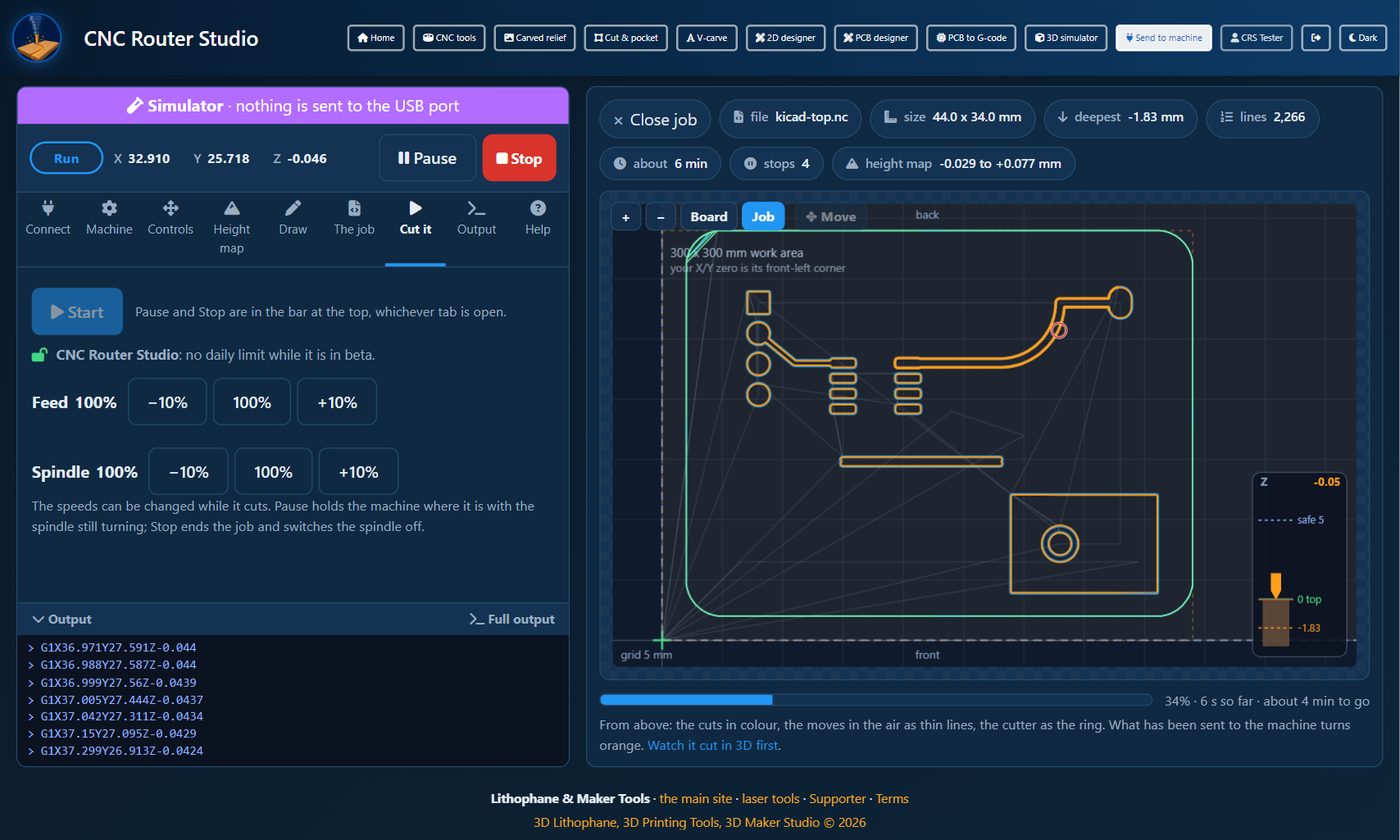Toggle the Run status pill
Screen dimensions: 1400x840
66,158
